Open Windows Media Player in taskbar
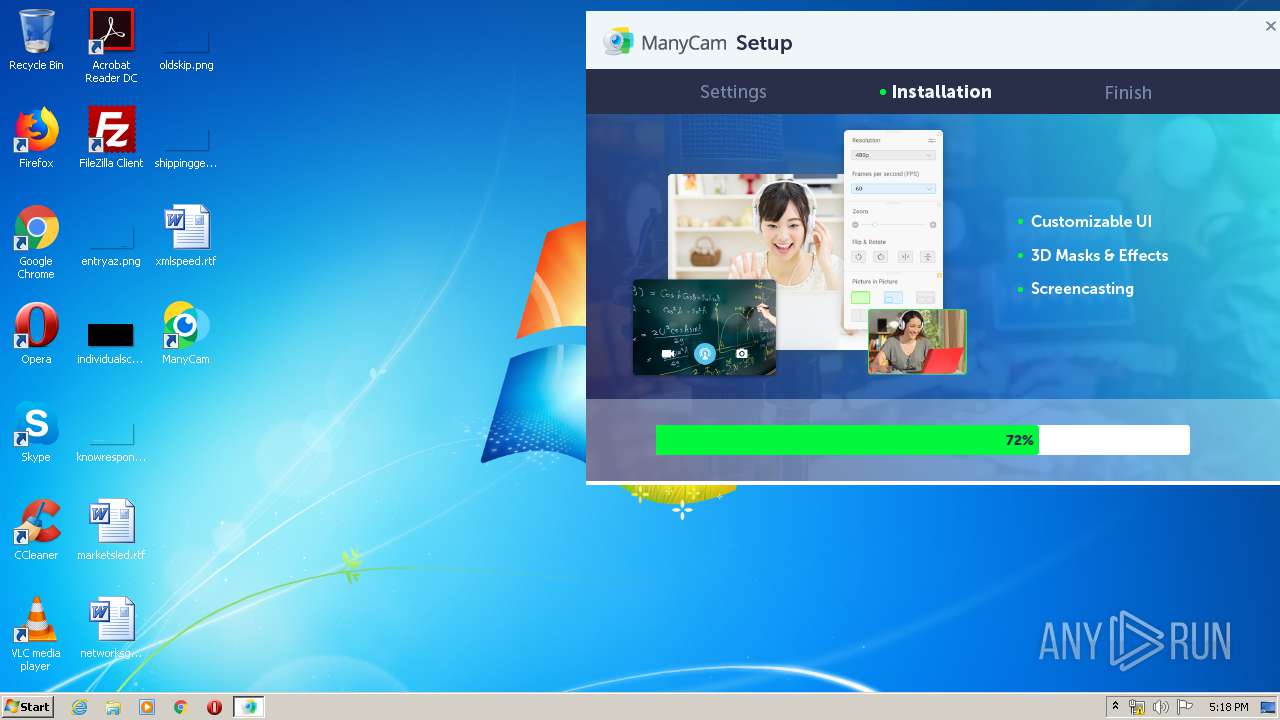1280x720 pixels. [147, 707]
